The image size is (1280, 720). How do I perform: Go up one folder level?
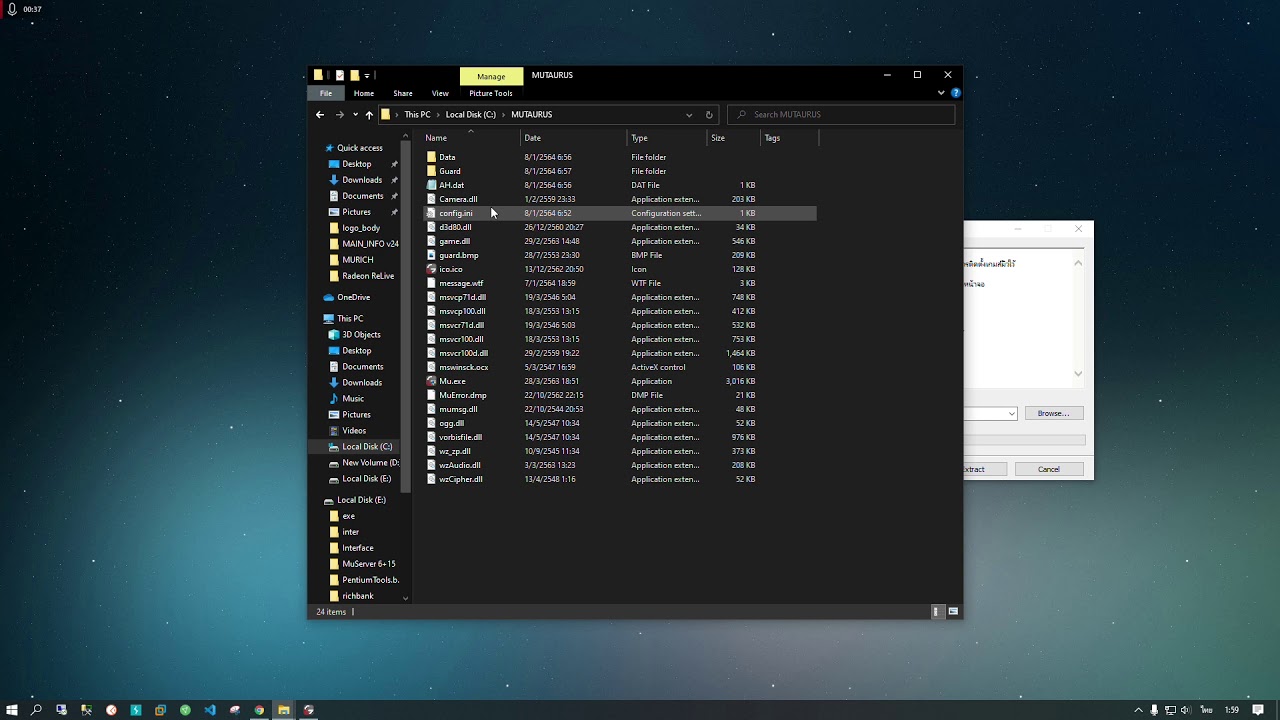coord(369,115)
